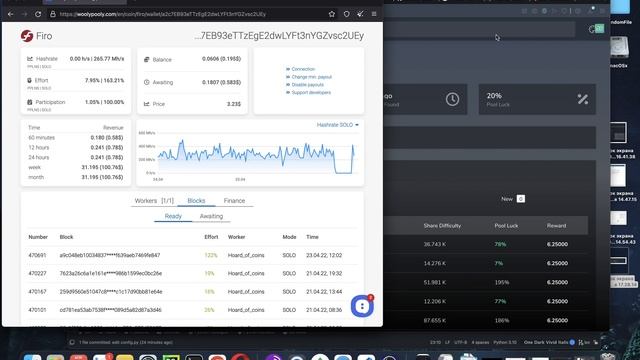Open the Support developers link
640x360 pixels.
[311, 92]
